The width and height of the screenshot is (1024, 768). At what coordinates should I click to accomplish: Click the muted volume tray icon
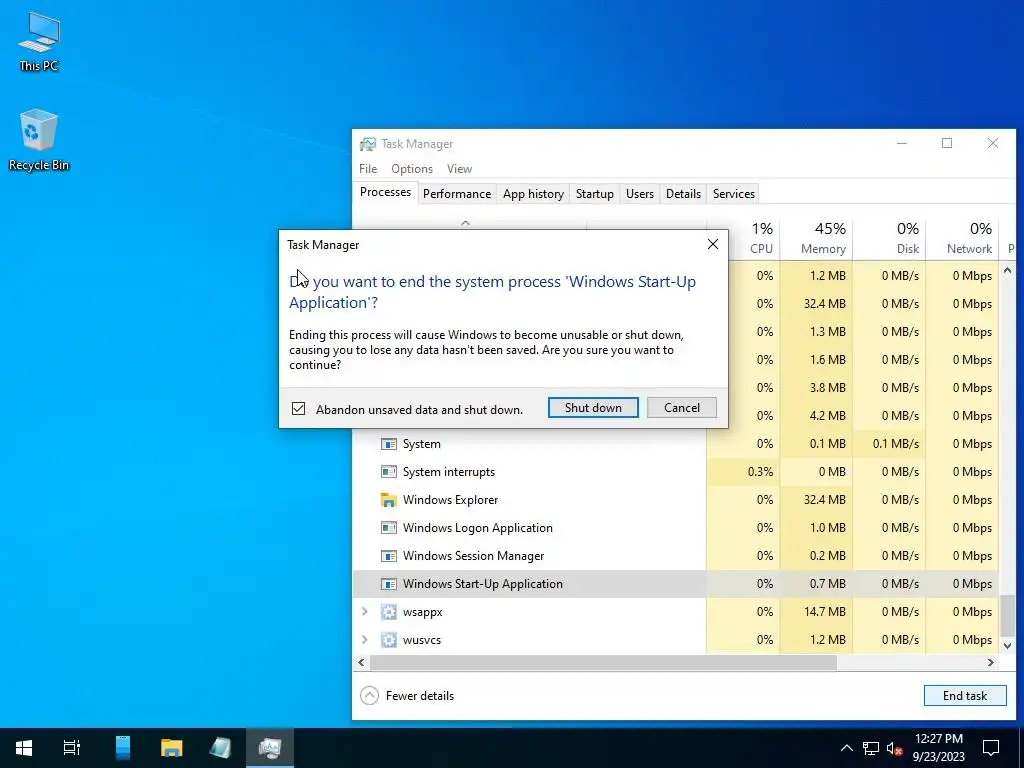894,748
